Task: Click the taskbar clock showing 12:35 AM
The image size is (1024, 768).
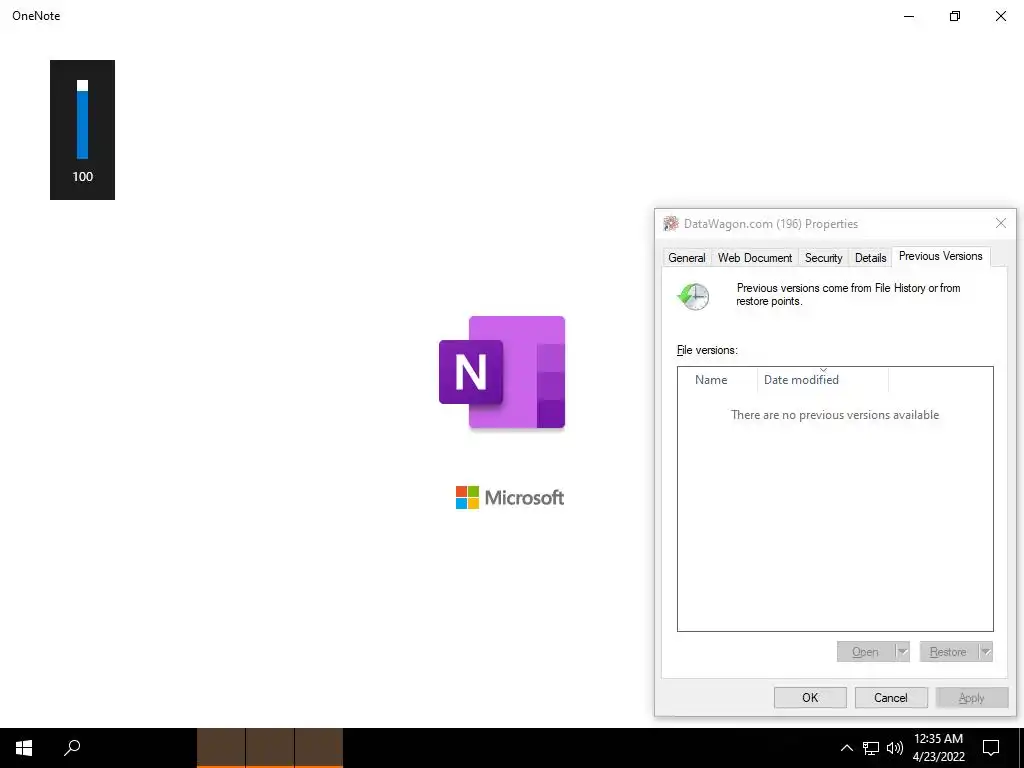Action: tap(938, 748)
